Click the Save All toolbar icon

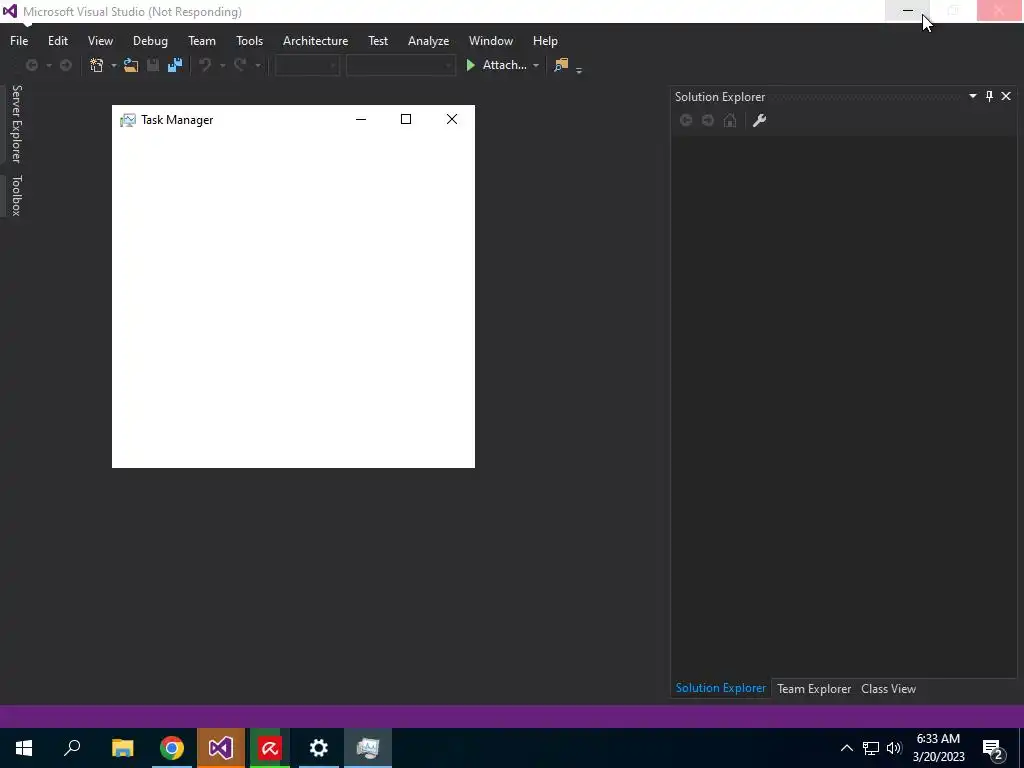coord(175,65)
